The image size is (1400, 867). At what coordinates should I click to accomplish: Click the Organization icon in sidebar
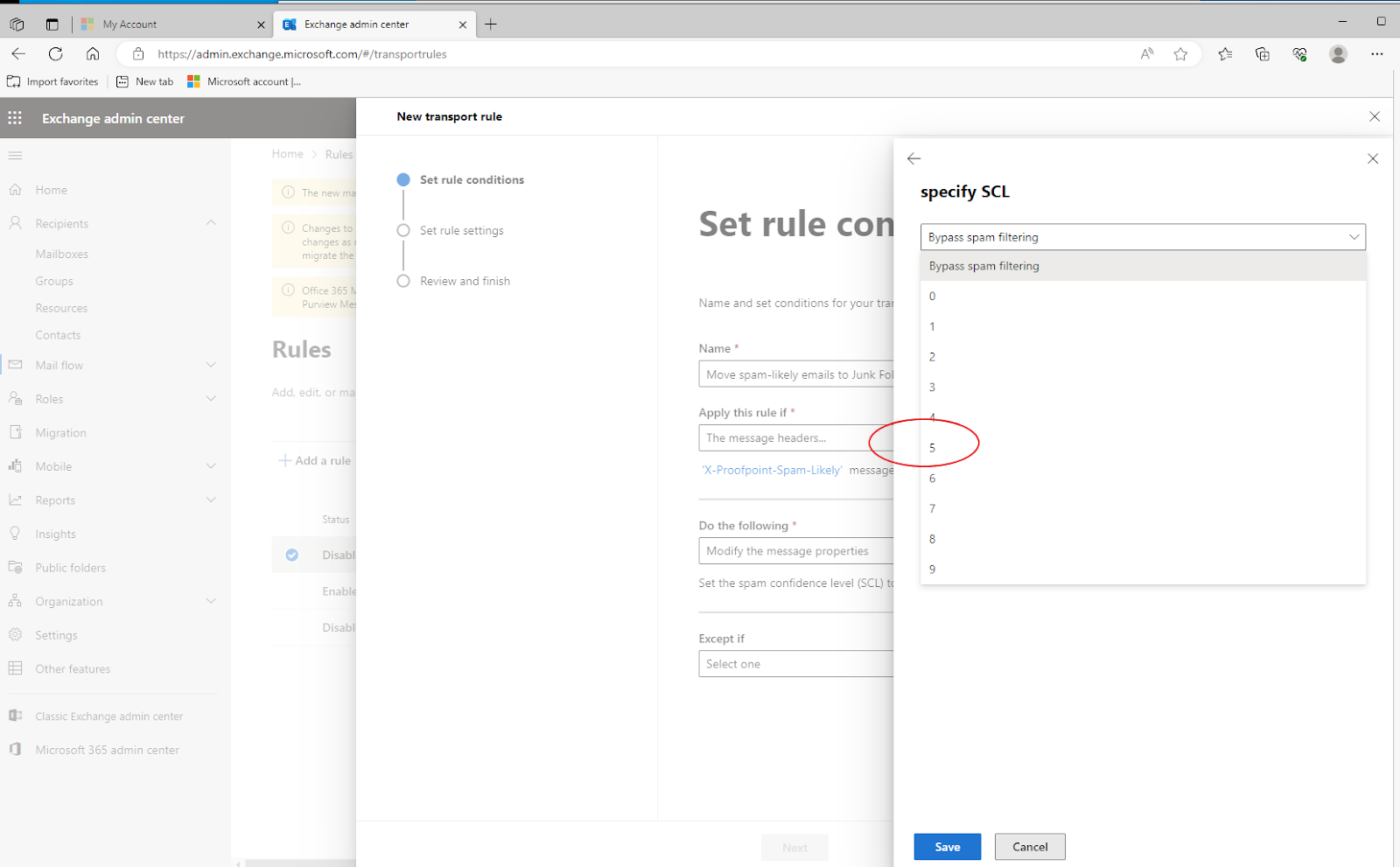click(15, 601)
